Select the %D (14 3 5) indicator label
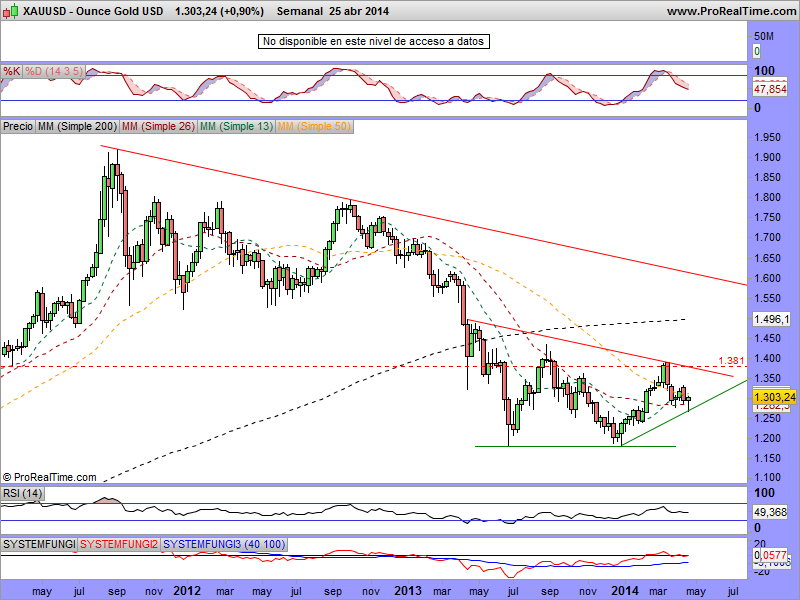 point(54,71)
